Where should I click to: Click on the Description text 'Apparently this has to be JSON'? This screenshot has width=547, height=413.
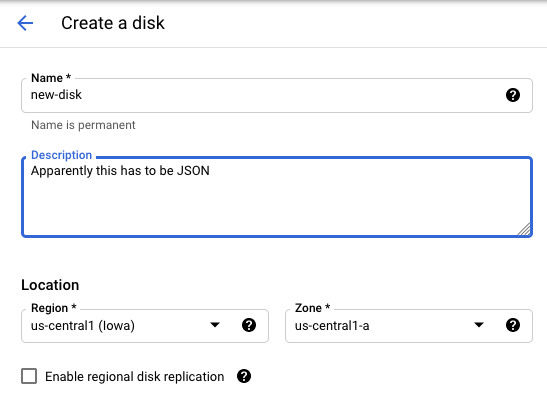[120, 171]
